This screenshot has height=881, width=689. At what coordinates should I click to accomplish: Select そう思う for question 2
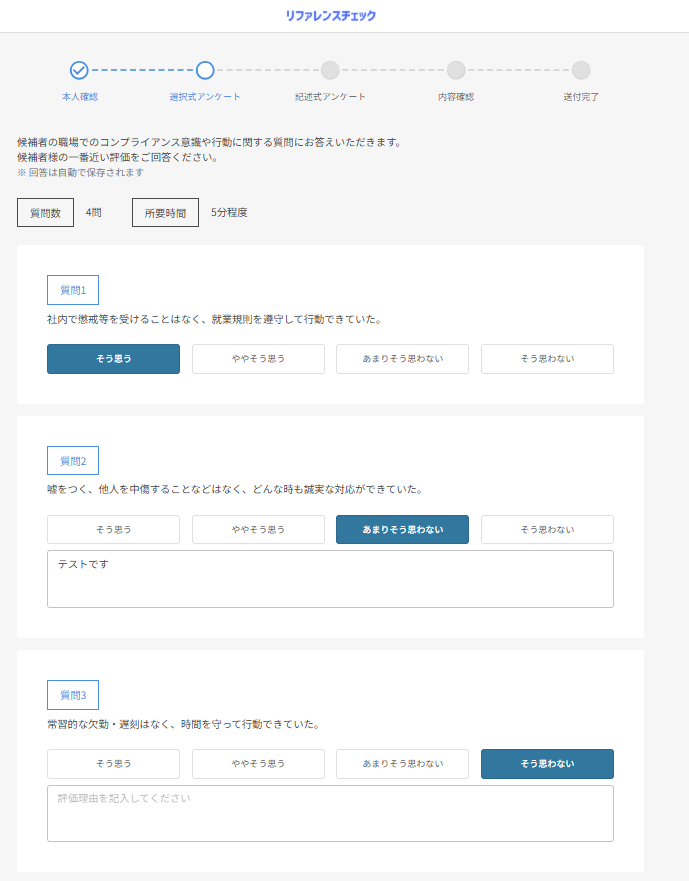pos(113,530)
